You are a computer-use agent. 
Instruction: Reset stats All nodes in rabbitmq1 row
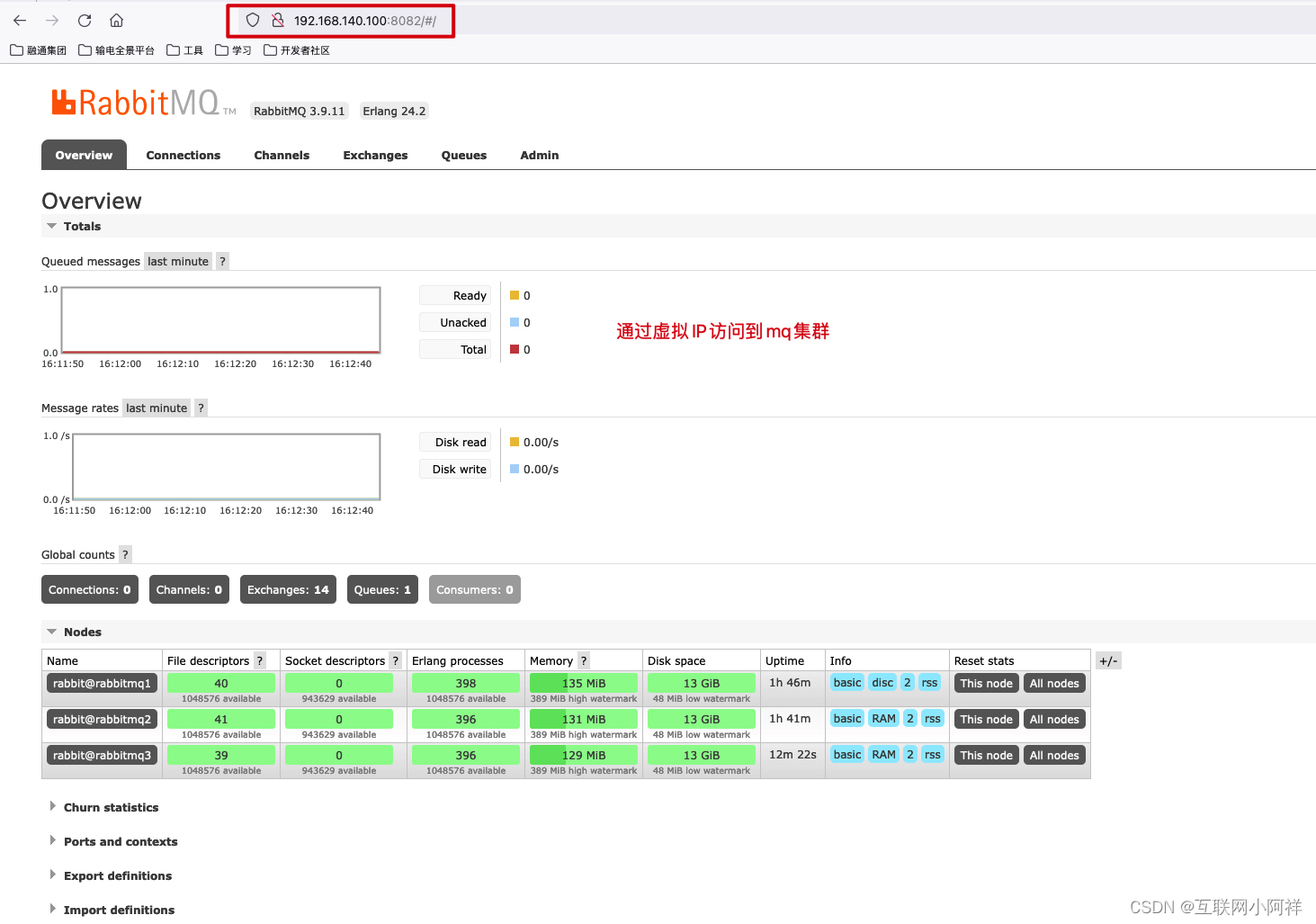[x=1054, y=683]
